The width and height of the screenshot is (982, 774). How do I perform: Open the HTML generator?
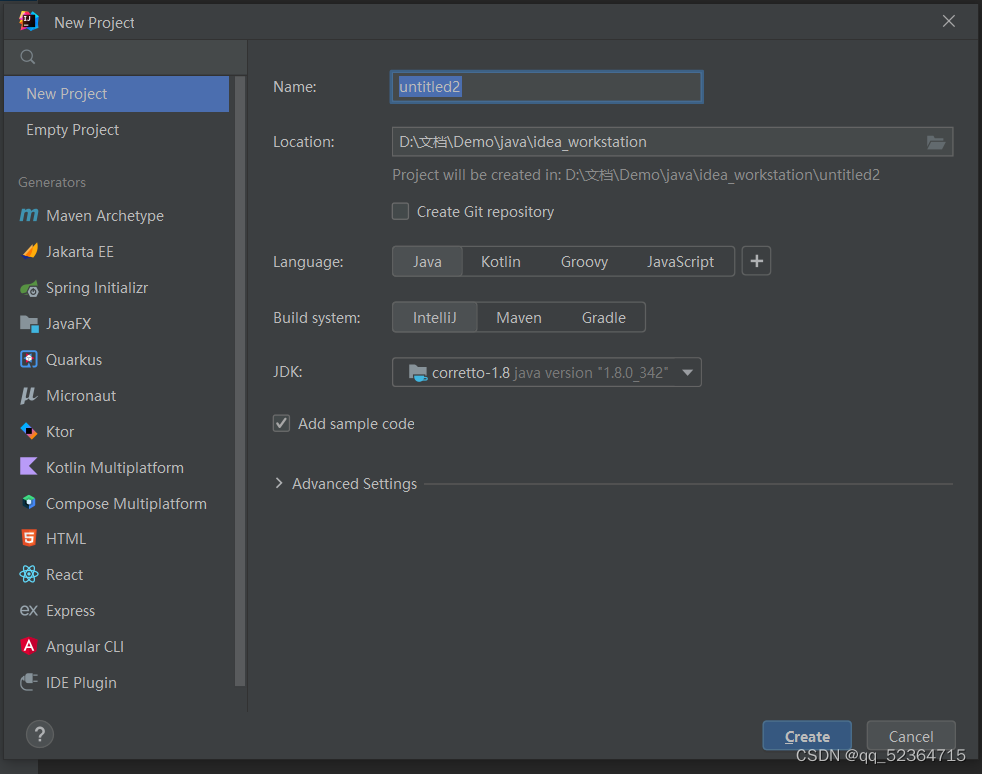coord(116,539)
